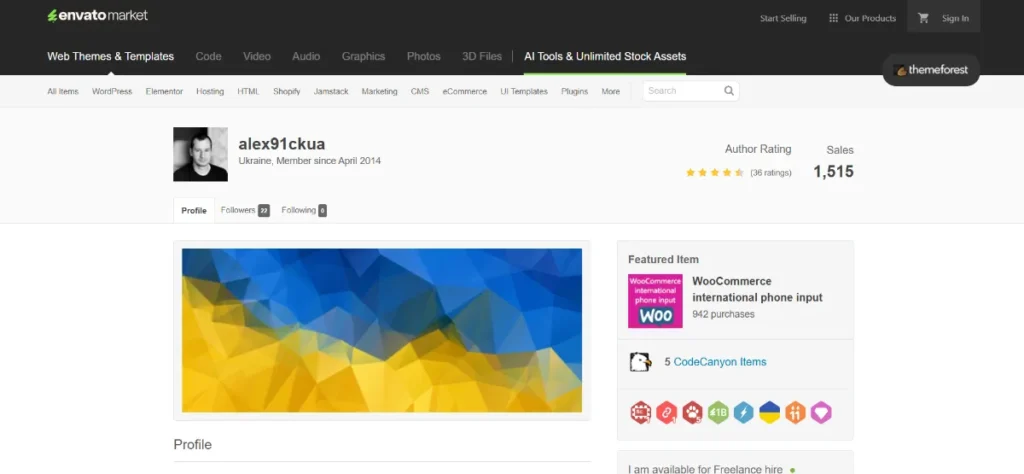Click the search magnifier icon
Screen dimensions: 1024x474
click(x=729, y=91)
